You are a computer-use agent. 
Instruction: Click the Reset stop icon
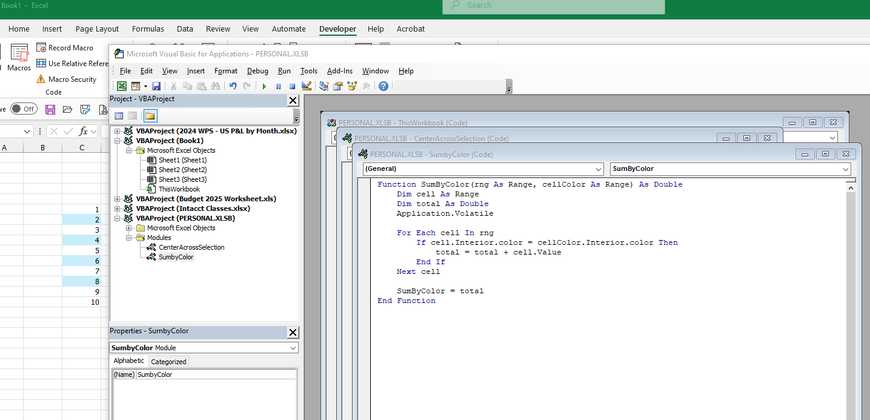pos(292,86)
